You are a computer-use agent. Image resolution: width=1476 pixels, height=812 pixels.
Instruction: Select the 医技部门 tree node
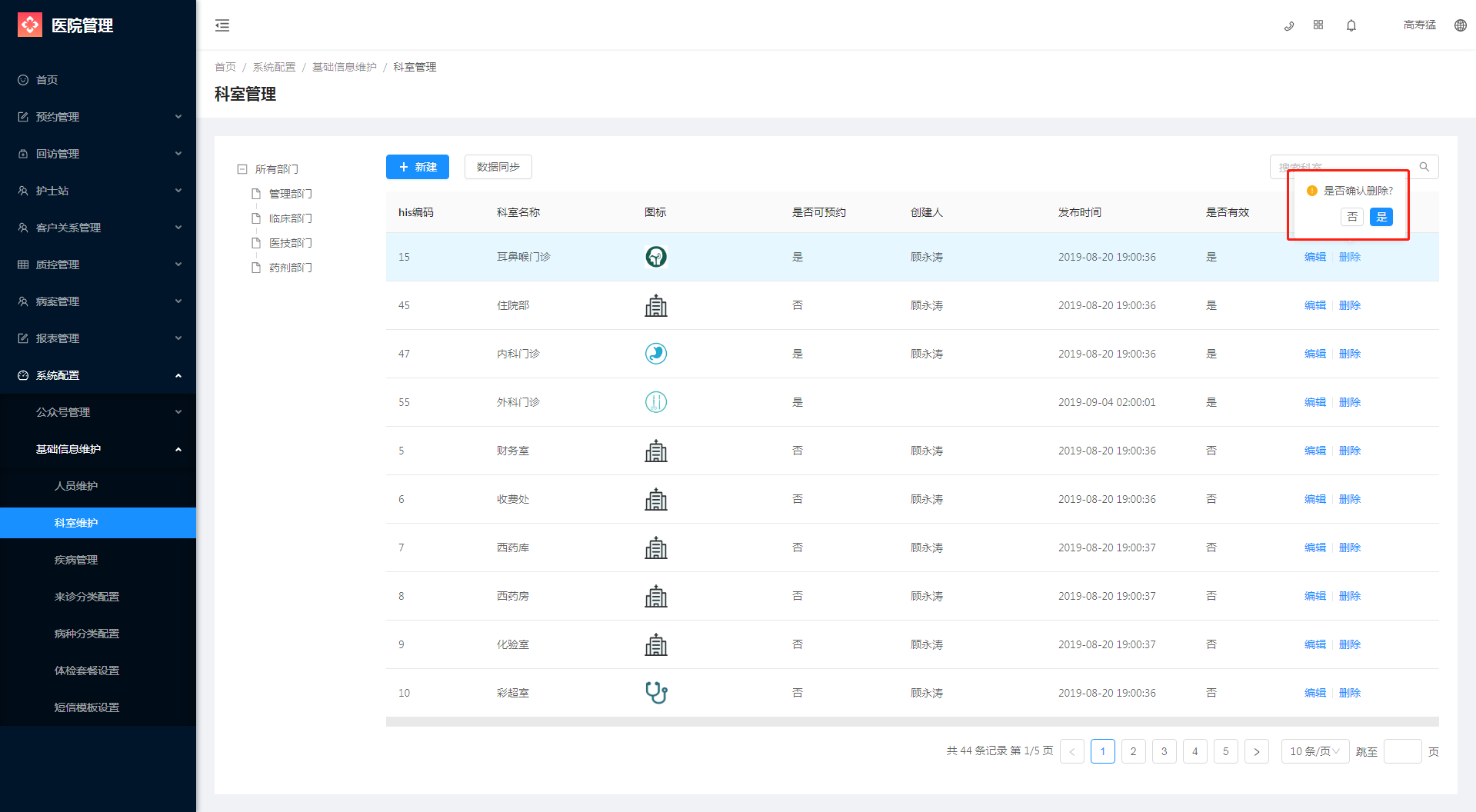click(290, 243)
